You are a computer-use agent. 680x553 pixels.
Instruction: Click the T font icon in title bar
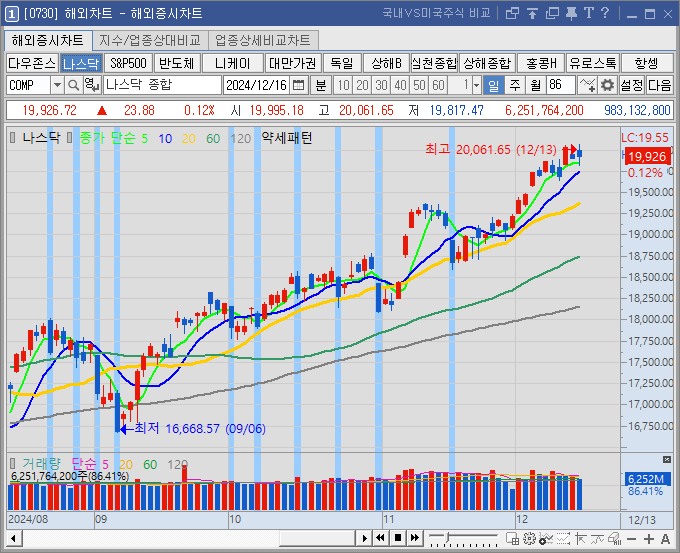(x=588, y=13)
